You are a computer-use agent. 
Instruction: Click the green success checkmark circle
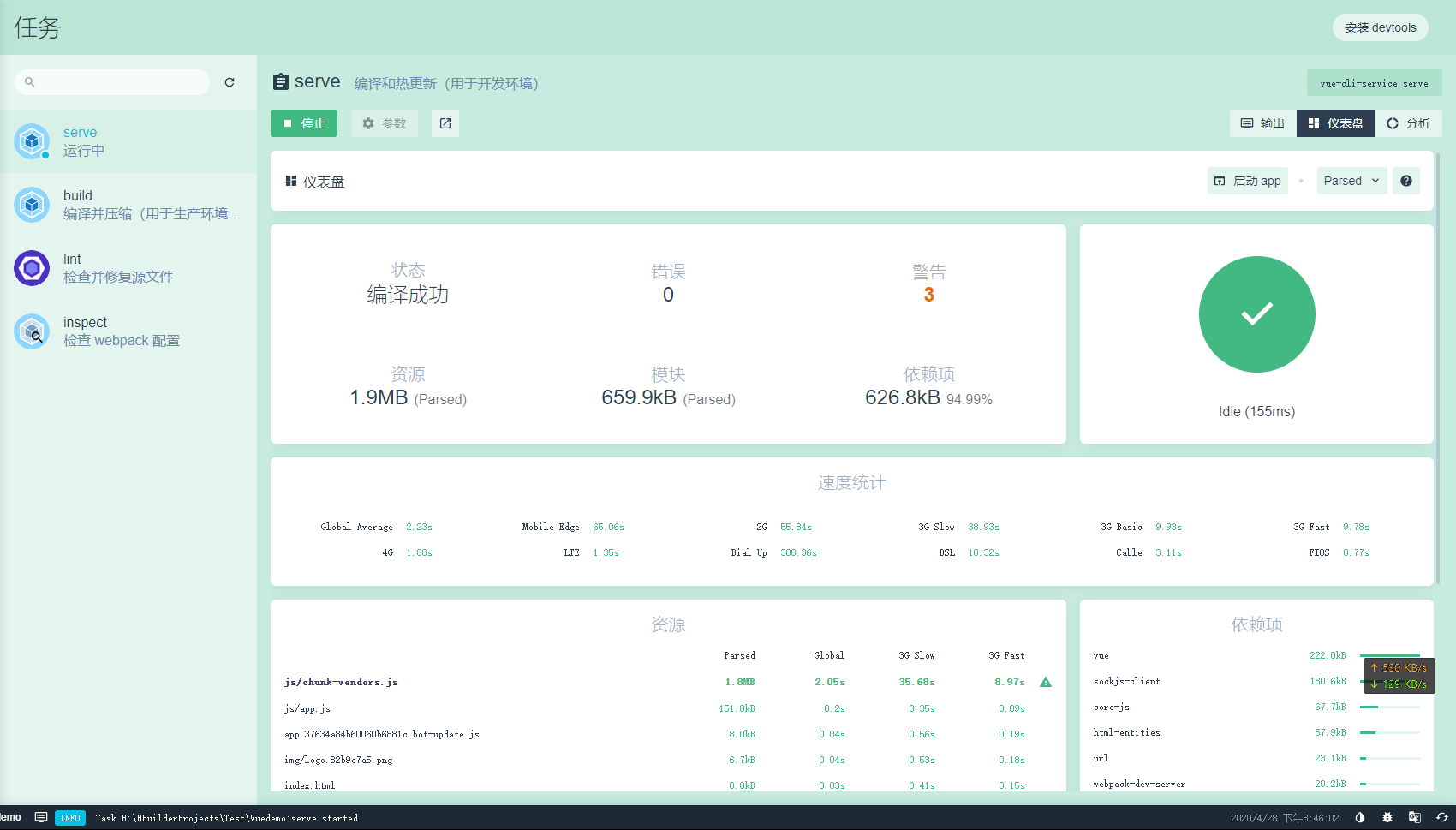click(1257, 314)
